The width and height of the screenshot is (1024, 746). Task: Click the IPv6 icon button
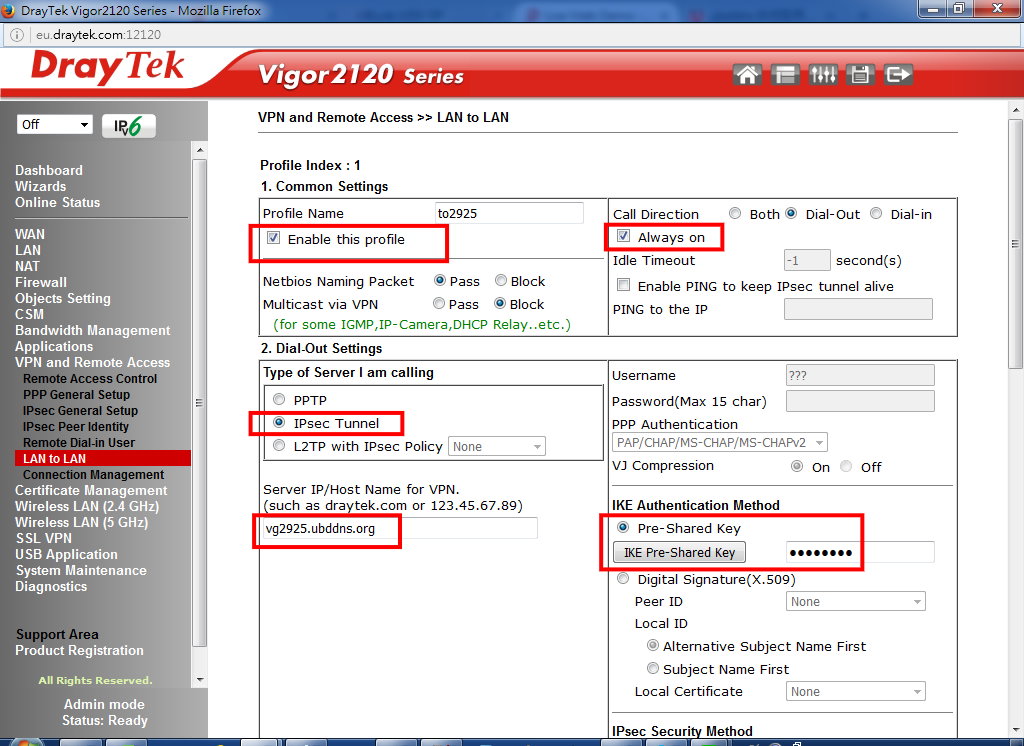(x=128, y=126)
